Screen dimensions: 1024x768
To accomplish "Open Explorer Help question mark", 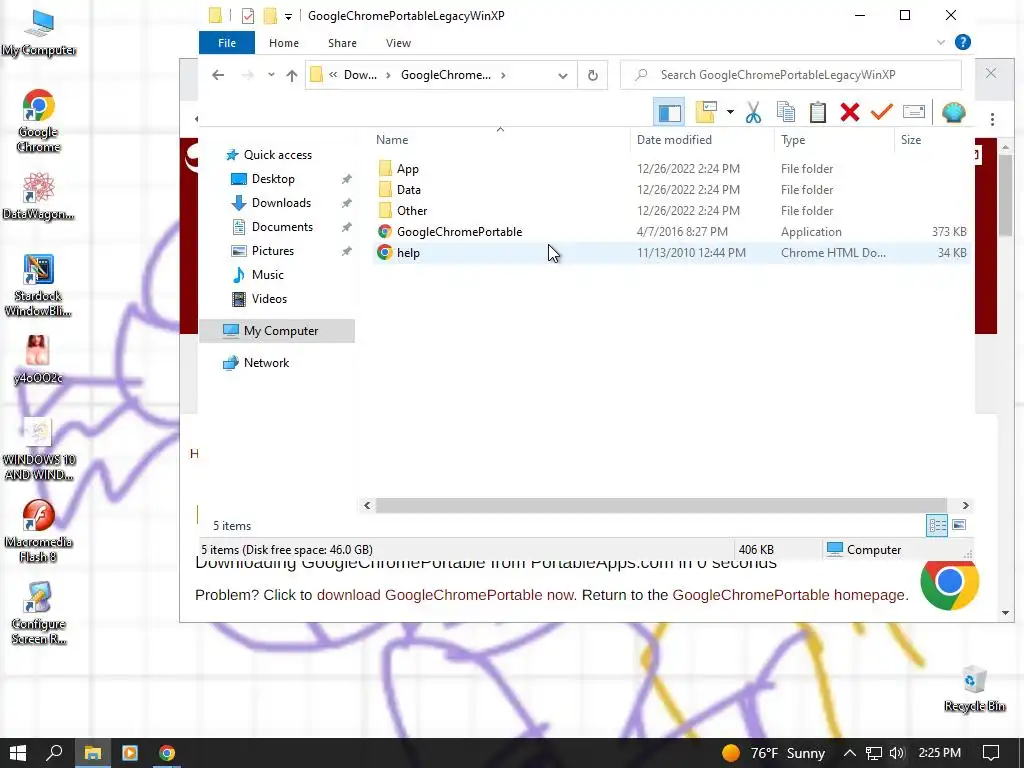I will [x=962, y=42].
